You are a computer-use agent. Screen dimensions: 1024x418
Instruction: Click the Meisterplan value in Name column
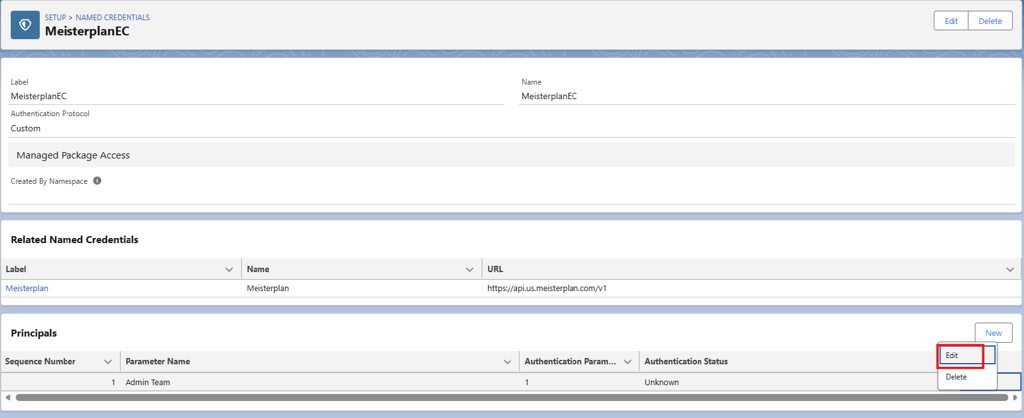268,288
